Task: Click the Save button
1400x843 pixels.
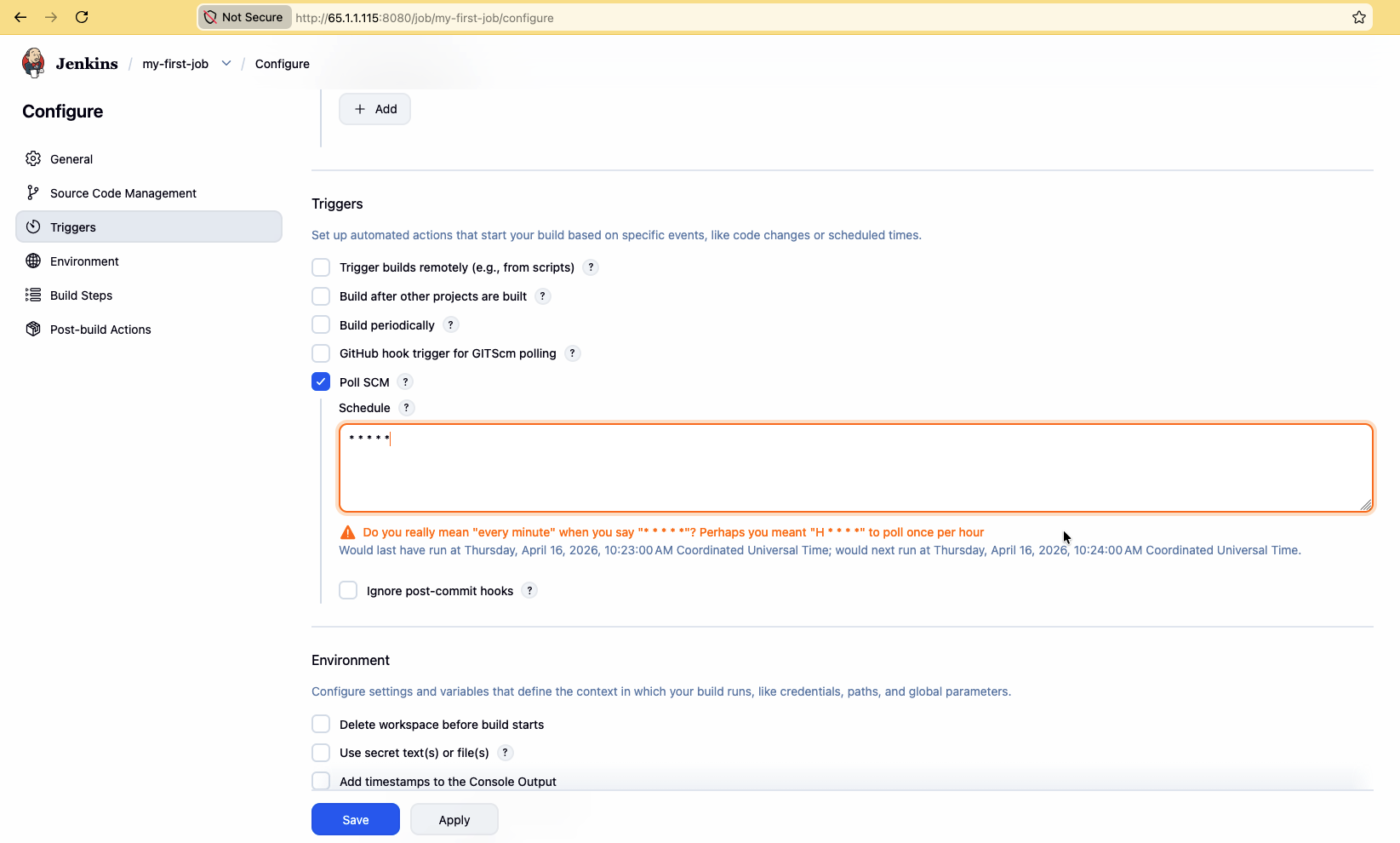Action: coord(356,819)
